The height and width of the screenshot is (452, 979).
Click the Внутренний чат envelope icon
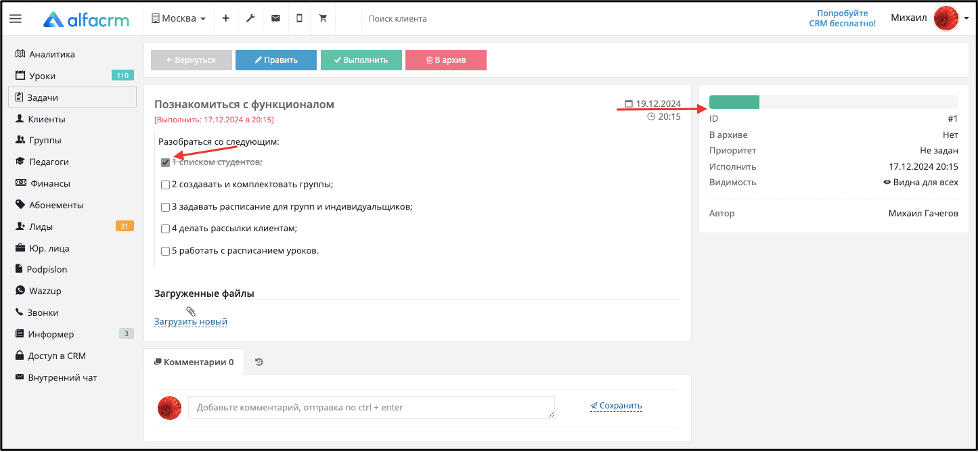19,377
